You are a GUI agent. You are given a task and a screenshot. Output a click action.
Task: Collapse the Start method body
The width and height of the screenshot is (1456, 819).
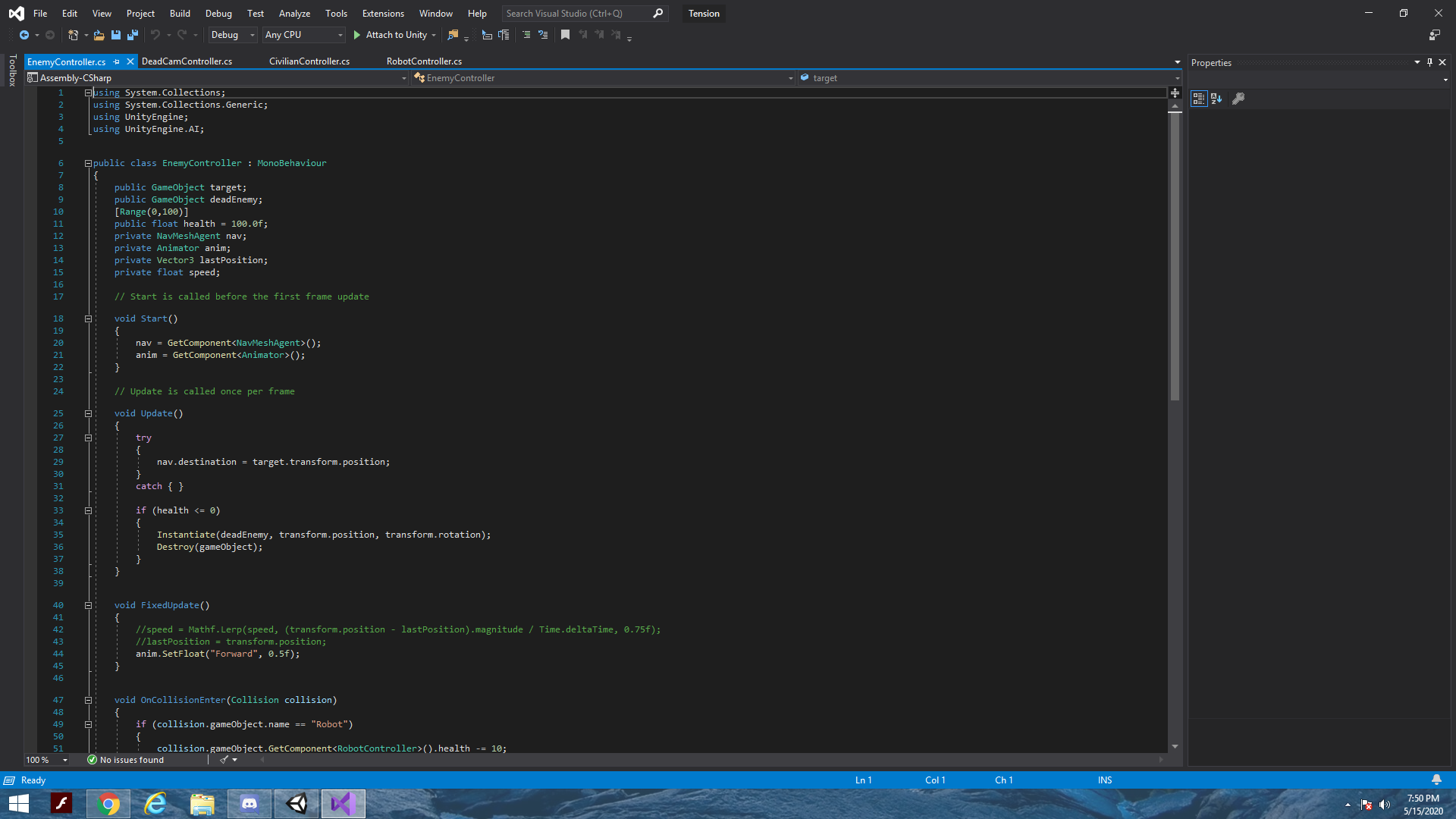88,318
